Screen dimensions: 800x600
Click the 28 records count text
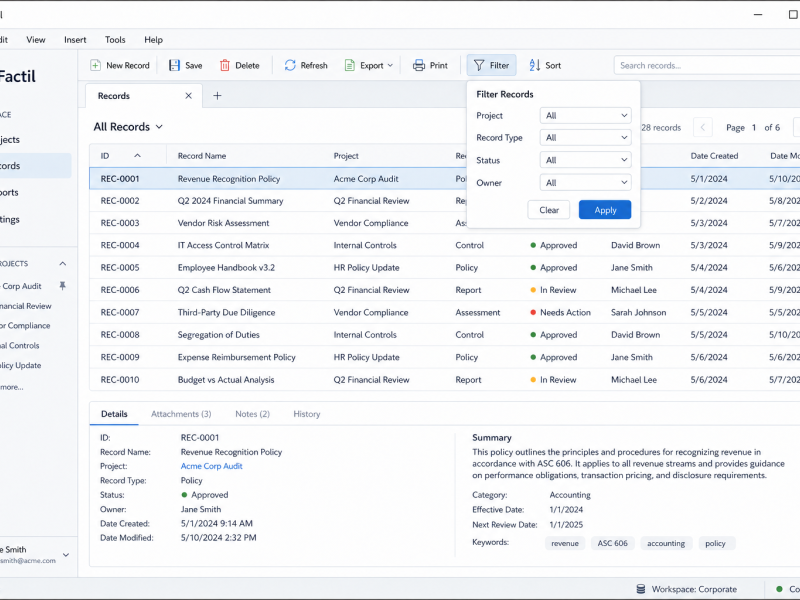[x=661, y=128]
